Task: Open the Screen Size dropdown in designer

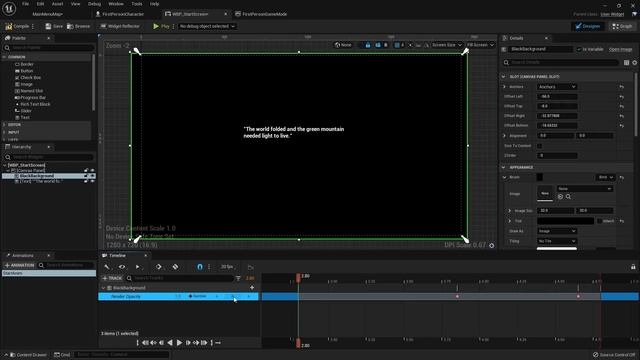Action: pos(447,45)
